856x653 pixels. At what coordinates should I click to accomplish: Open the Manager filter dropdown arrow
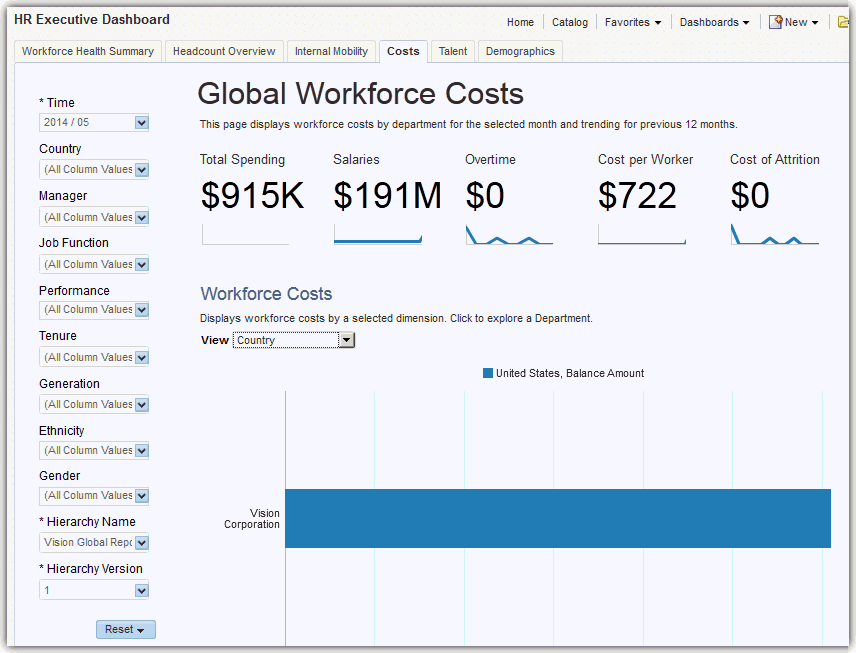pyautogui.click(x=141, y=217)
